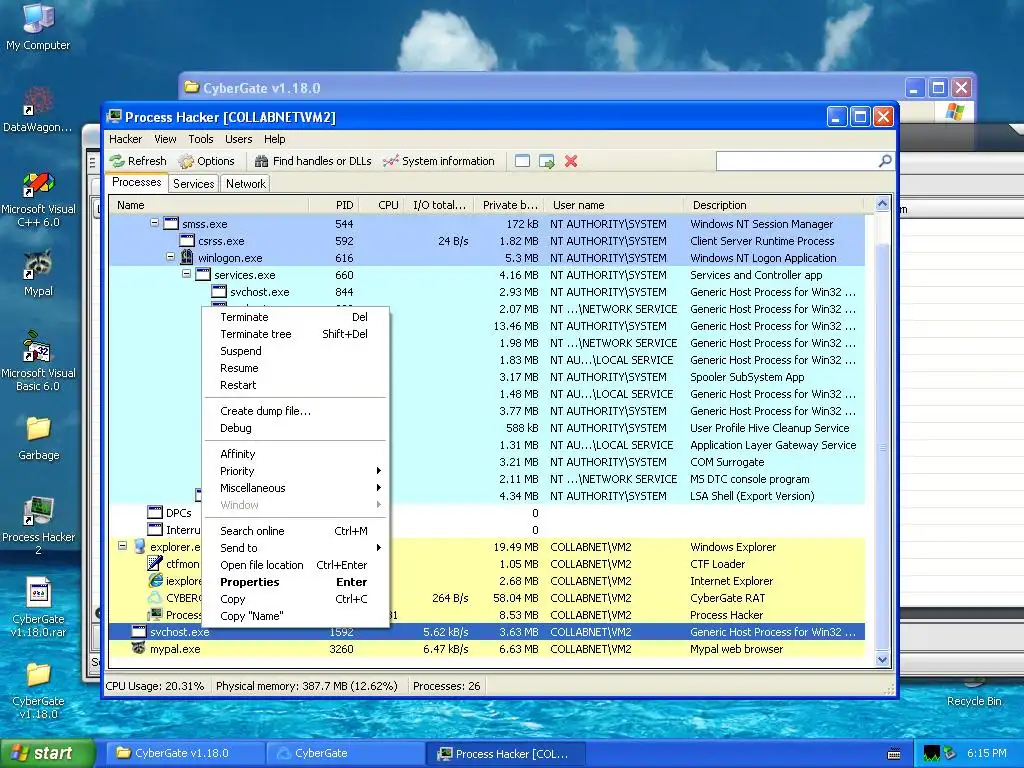This screenshot has height=768, width=1024.
Task: Sort by the User name column header
Action: click(x=613, y=205)
